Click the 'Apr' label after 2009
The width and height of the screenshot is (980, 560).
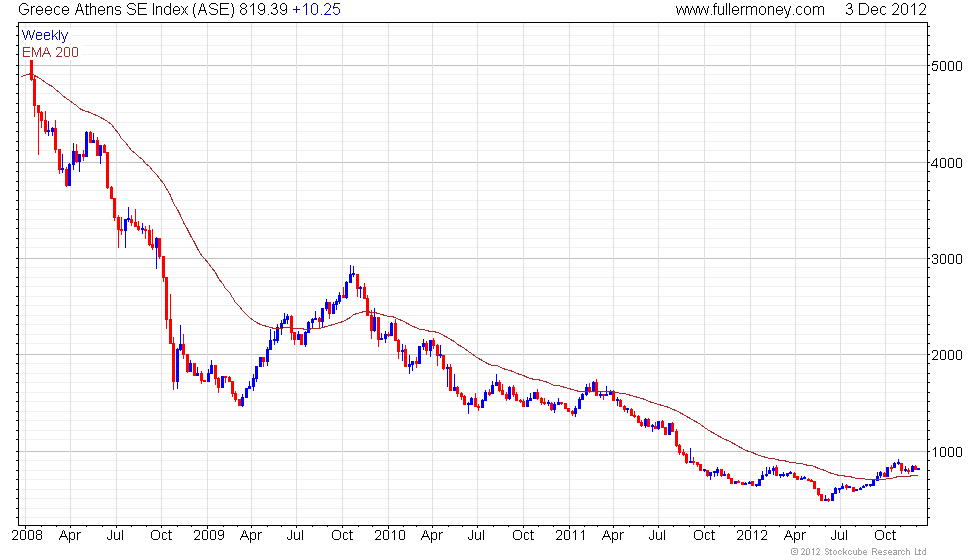point(251,536)
